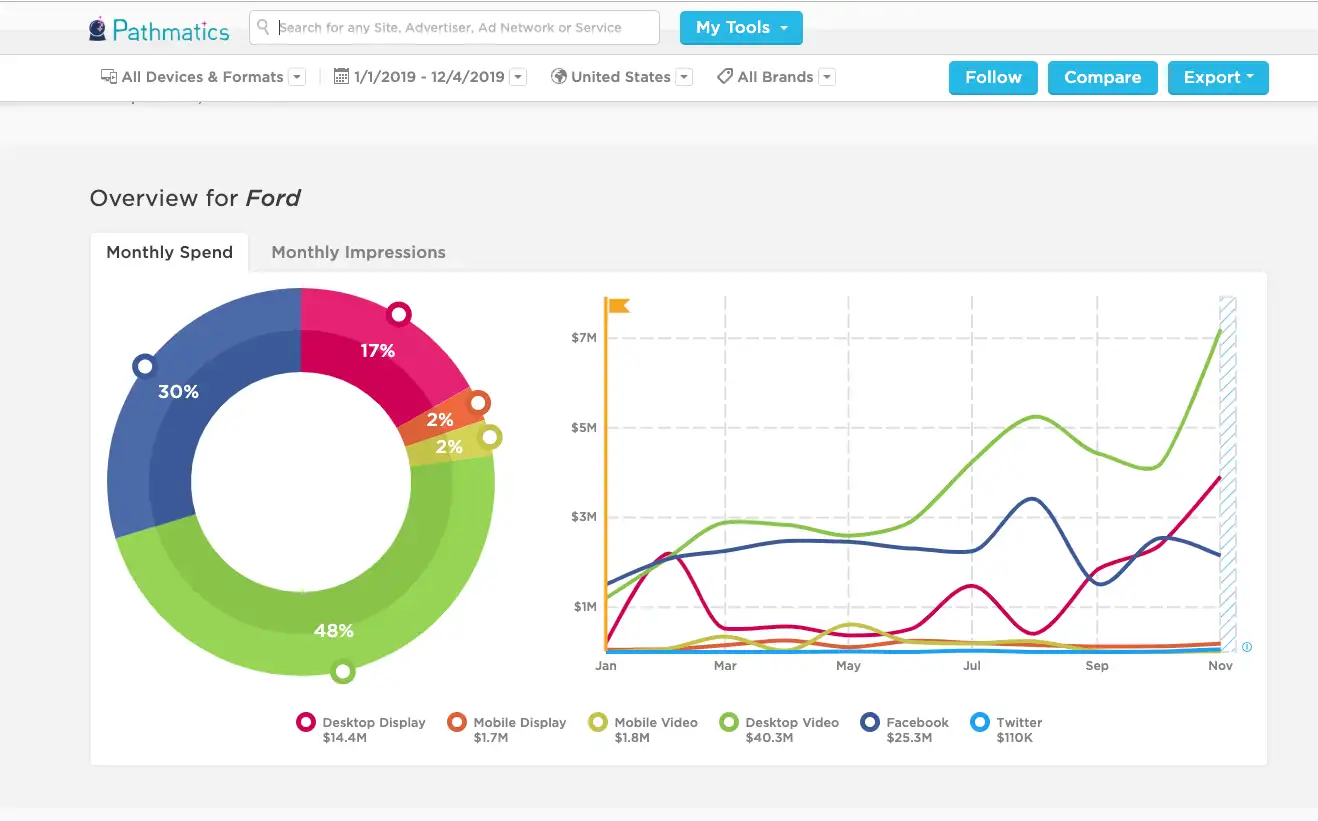Click the Mobile Display marker on the donut
Image resolution: width=1318 pixels, height=821 pixels.
[478, 403]
